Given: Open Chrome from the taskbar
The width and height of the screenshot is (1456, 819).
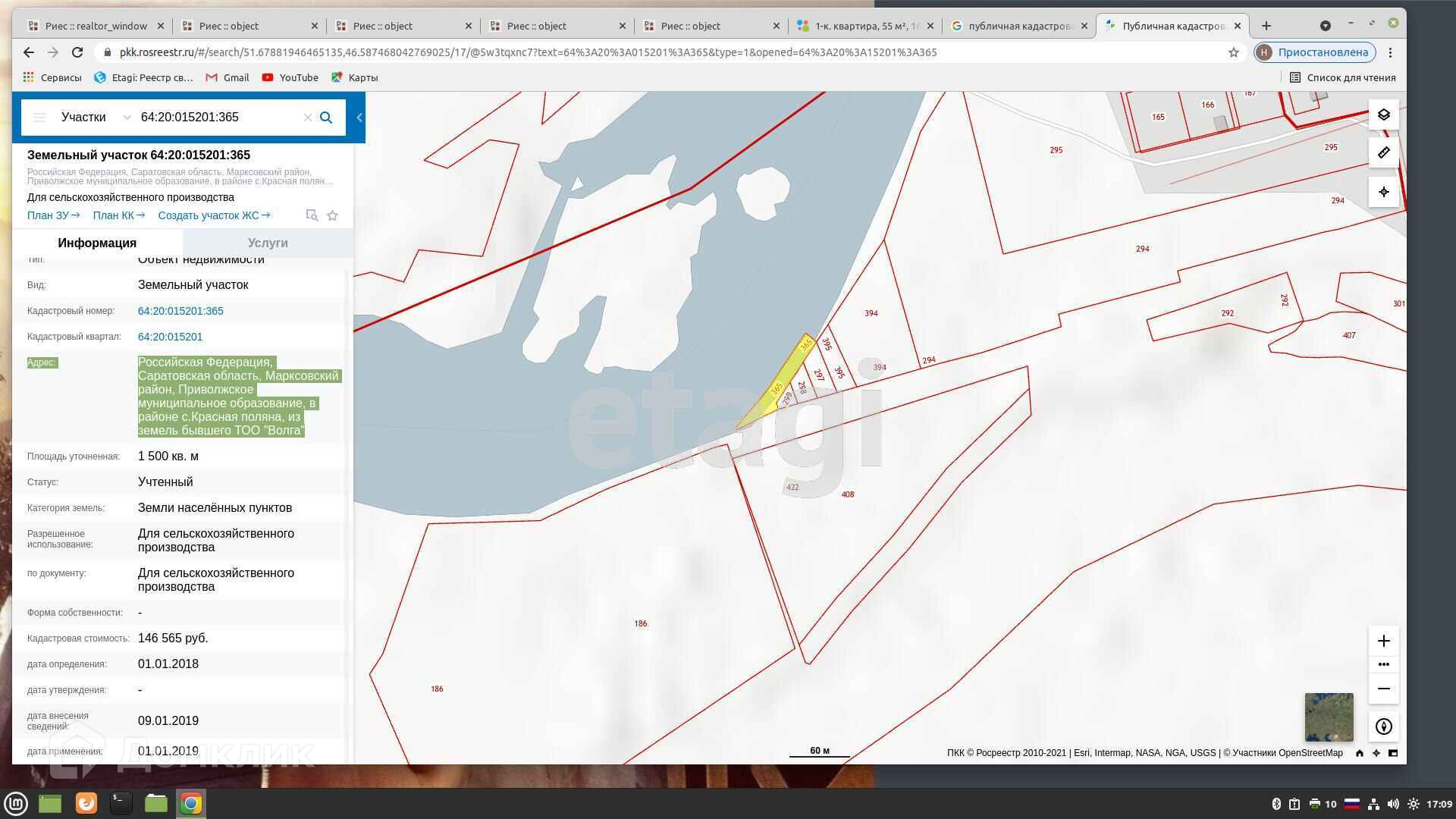Looking at the screenshot, I should point(191,803).
